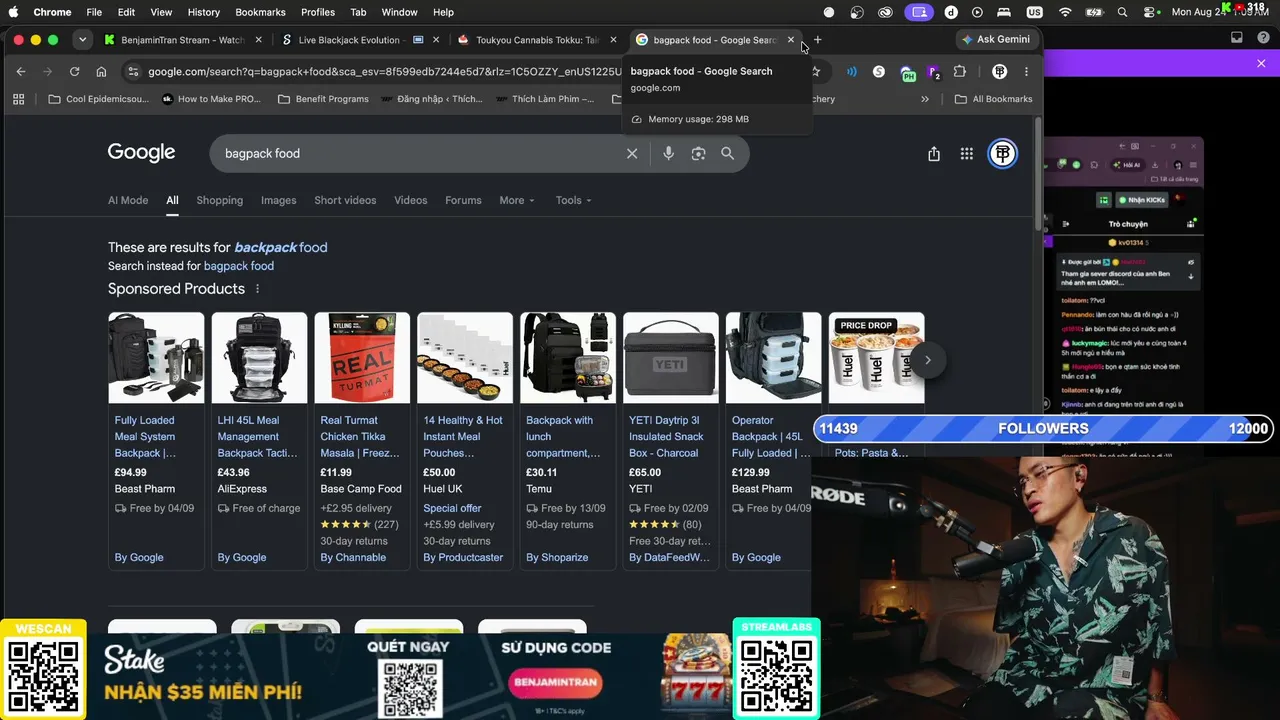The width and height of the screenshot is (1280, 720).
Task: Open the bookmarks bar apps grid
Action: [x=18, y=99]
